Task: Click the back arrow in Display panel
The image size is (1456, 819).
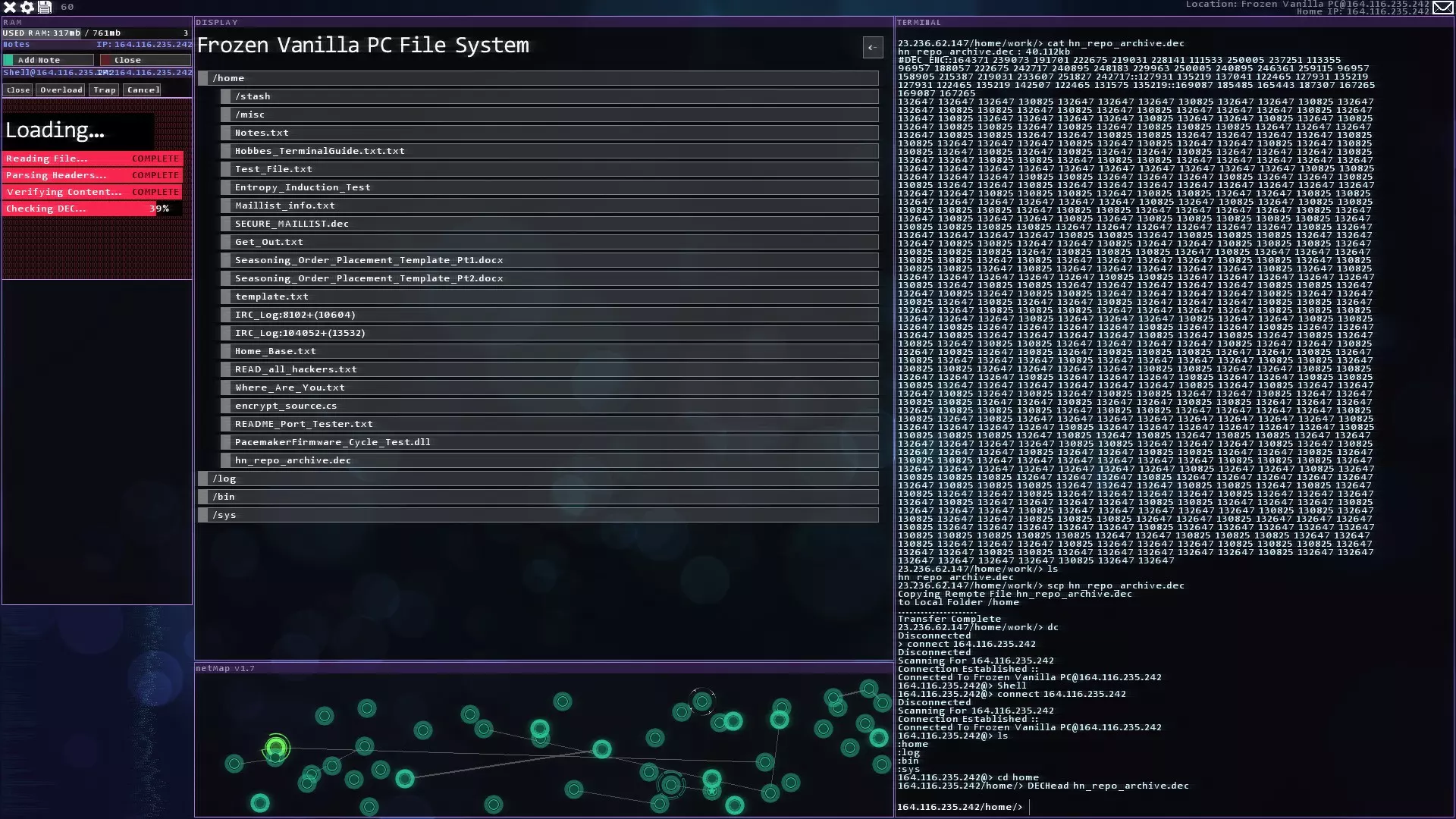Action: pyautogui.click(x=873, y=48)
